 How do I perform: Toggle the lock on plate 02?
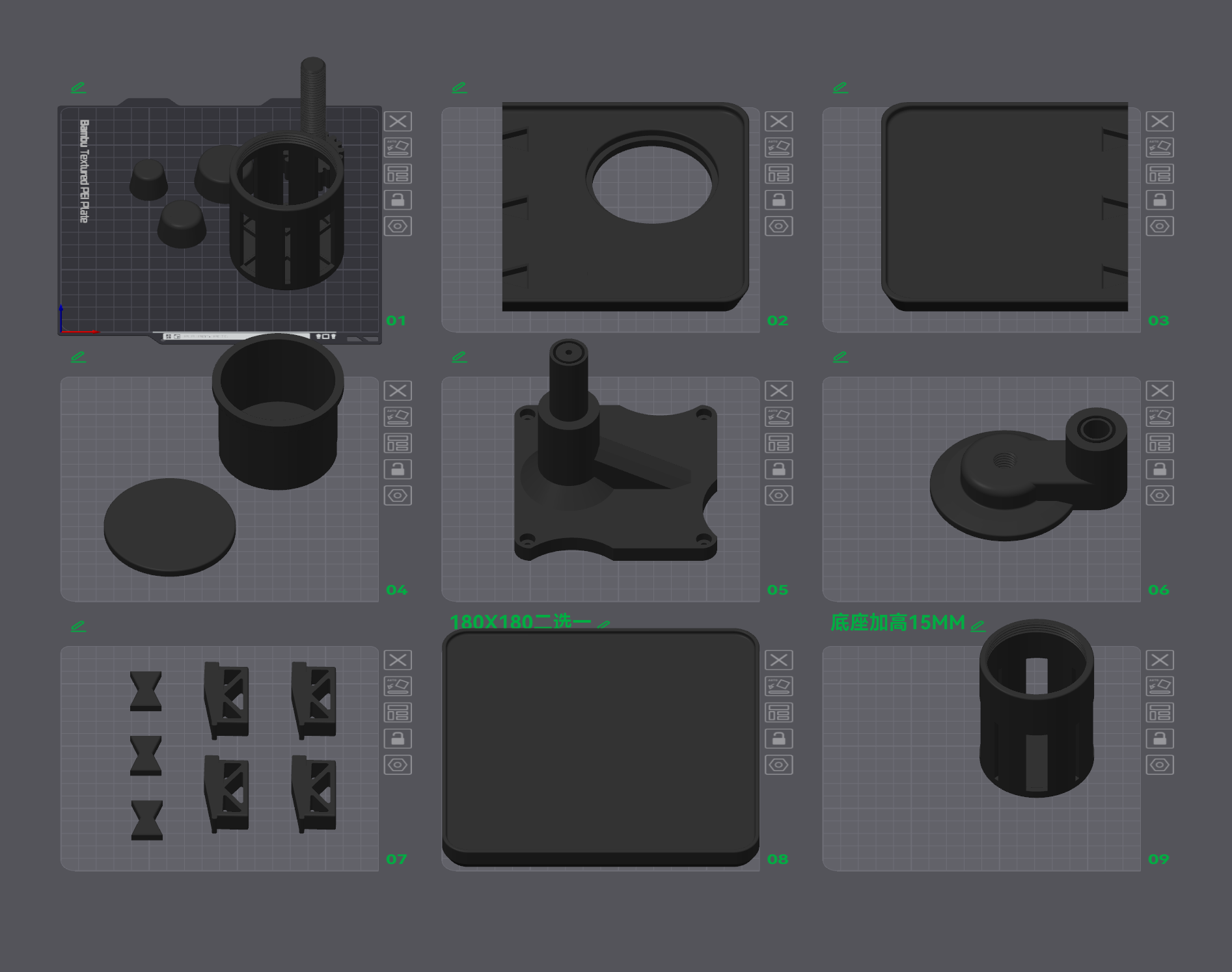[778, 200]
